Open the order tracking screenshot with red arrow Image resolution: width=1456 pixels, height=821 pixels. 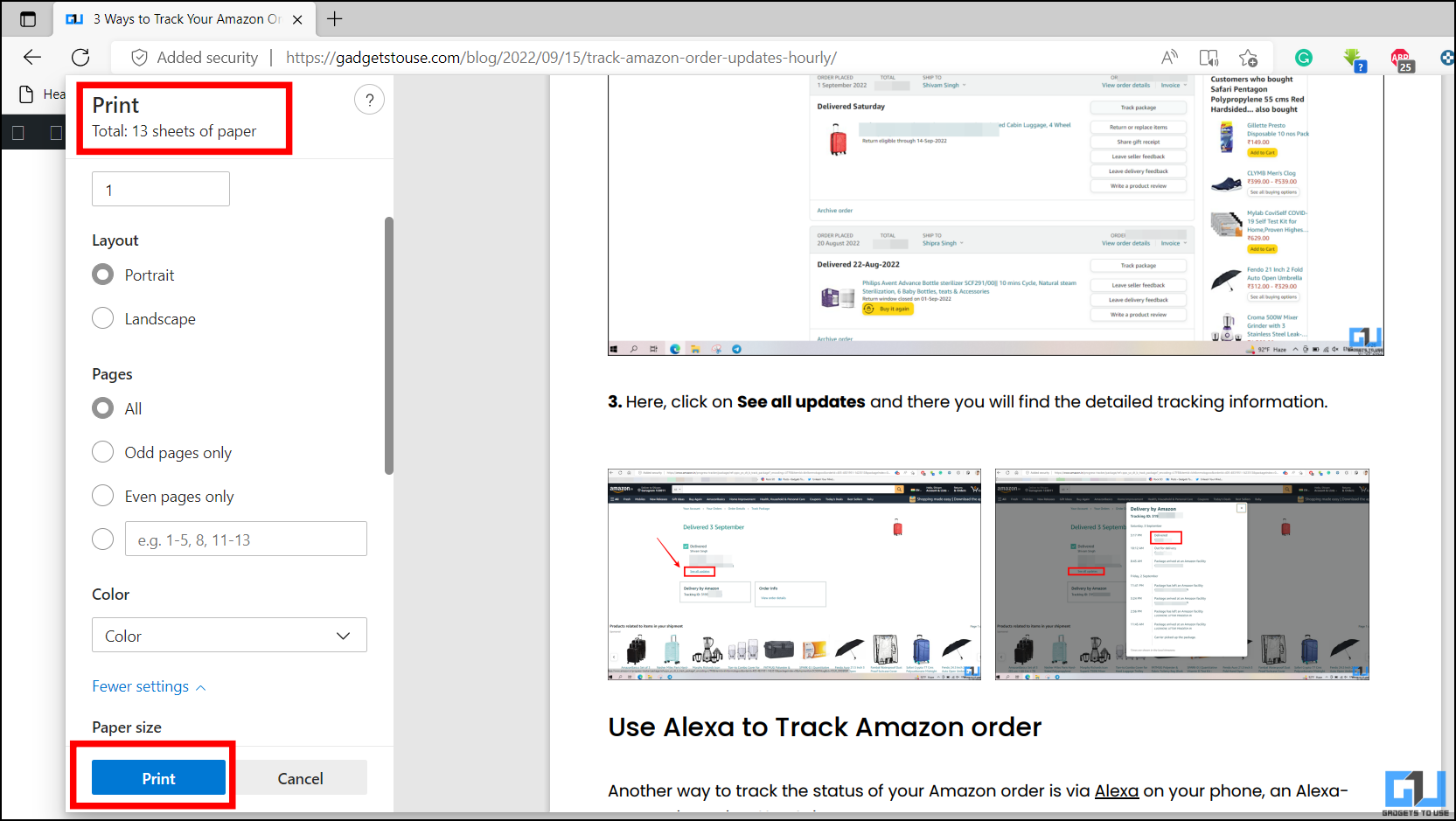[x=794, y=574]
